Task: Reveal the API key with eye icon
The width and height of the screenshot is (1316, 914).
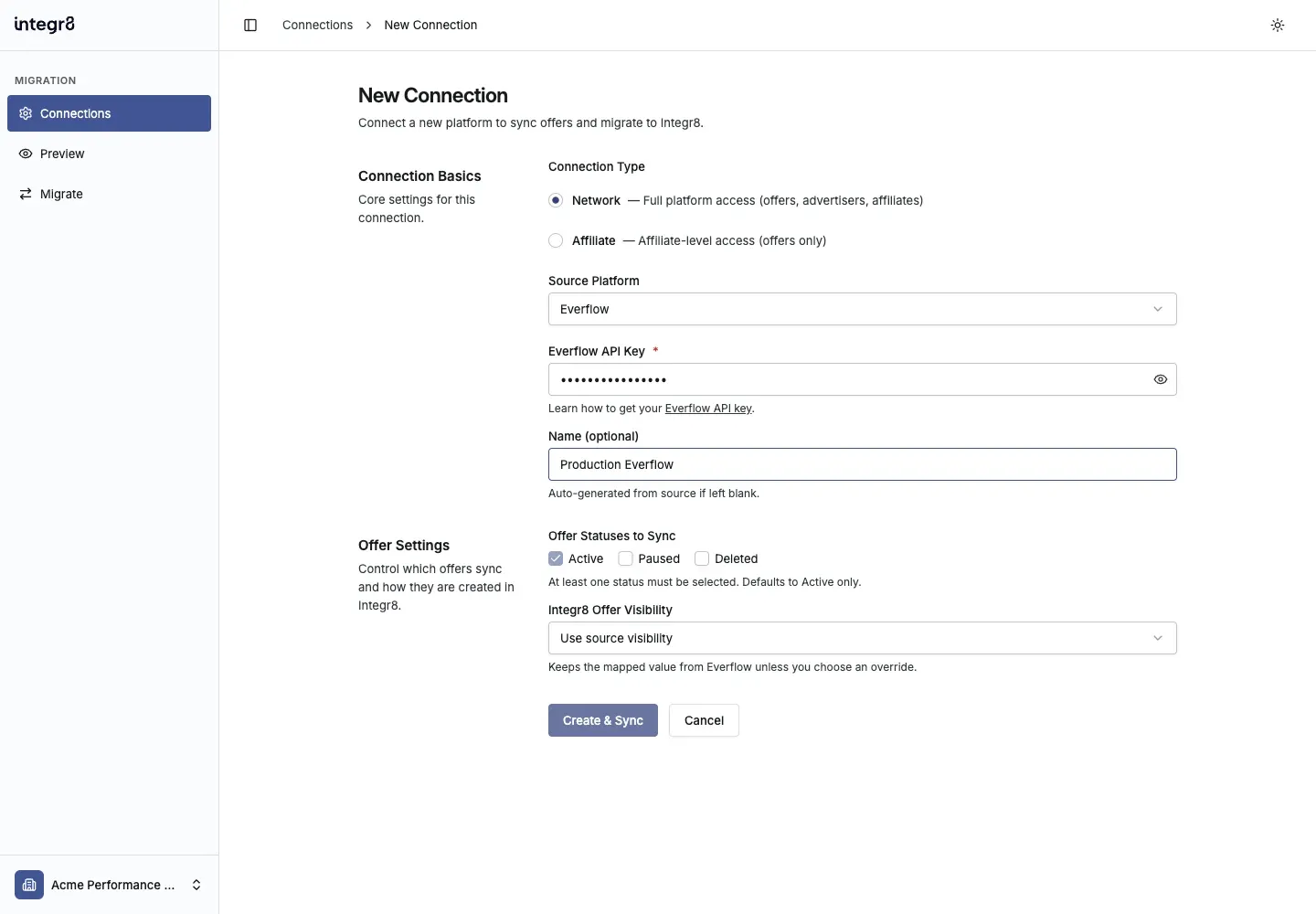Action: click(x=1160, y=379)
